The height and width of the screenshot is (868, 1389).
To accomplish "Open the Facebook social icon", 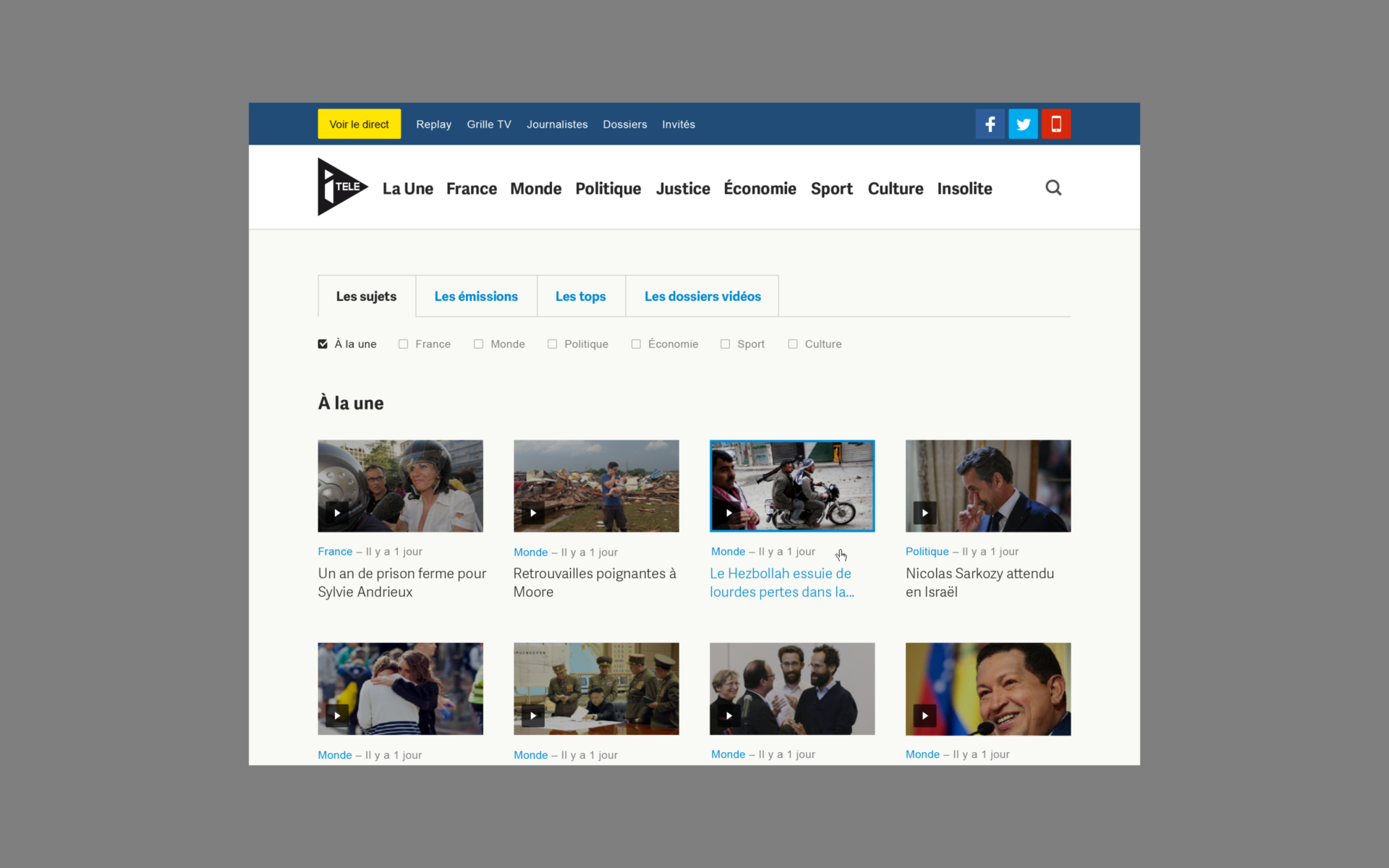I will pos(990,124).
